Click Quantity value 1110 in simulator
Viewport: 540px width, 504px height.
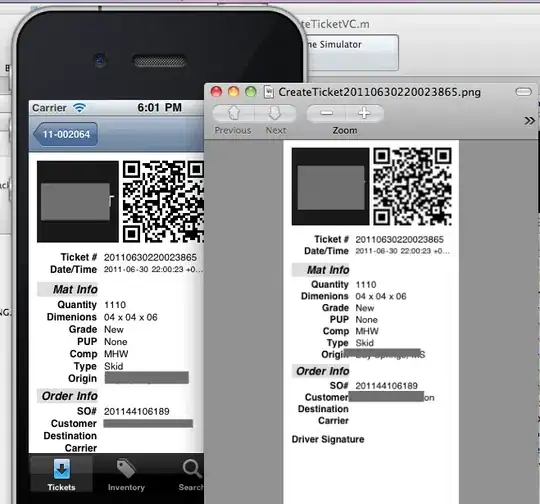pos(115,305)
